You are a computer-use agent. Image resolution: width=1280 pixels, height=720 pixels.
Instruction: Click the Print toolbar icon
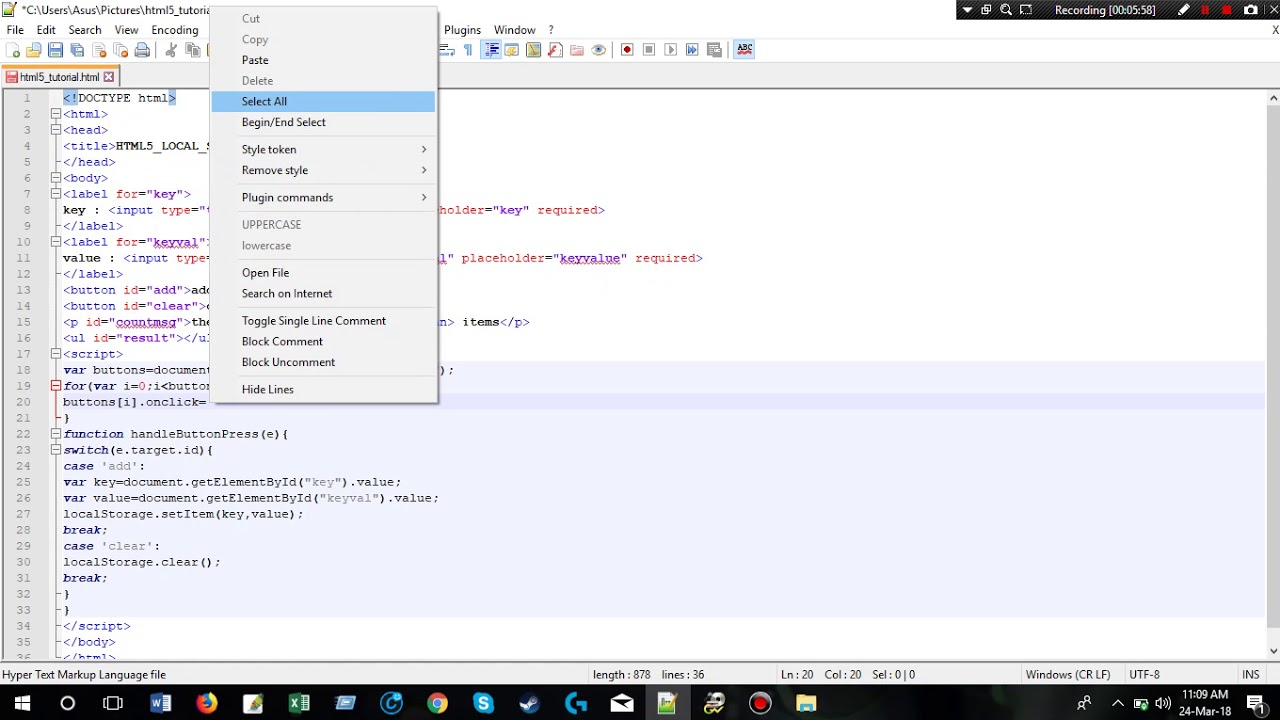tap(142, 50)
